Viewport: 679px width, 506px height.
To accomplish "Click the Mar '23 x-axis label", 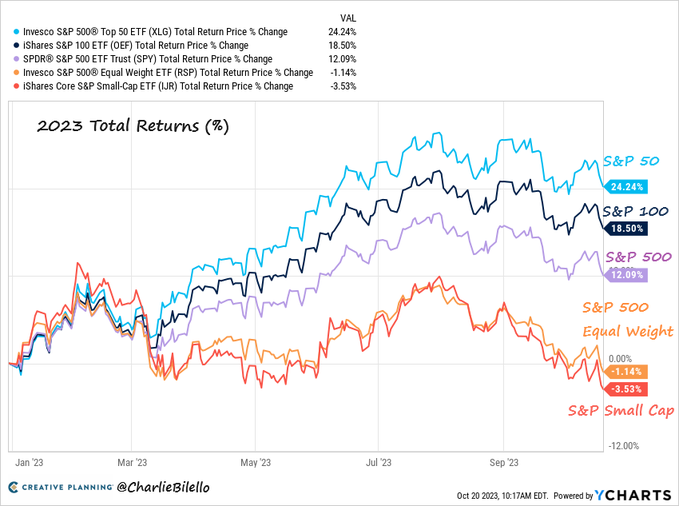I will 132,462.
